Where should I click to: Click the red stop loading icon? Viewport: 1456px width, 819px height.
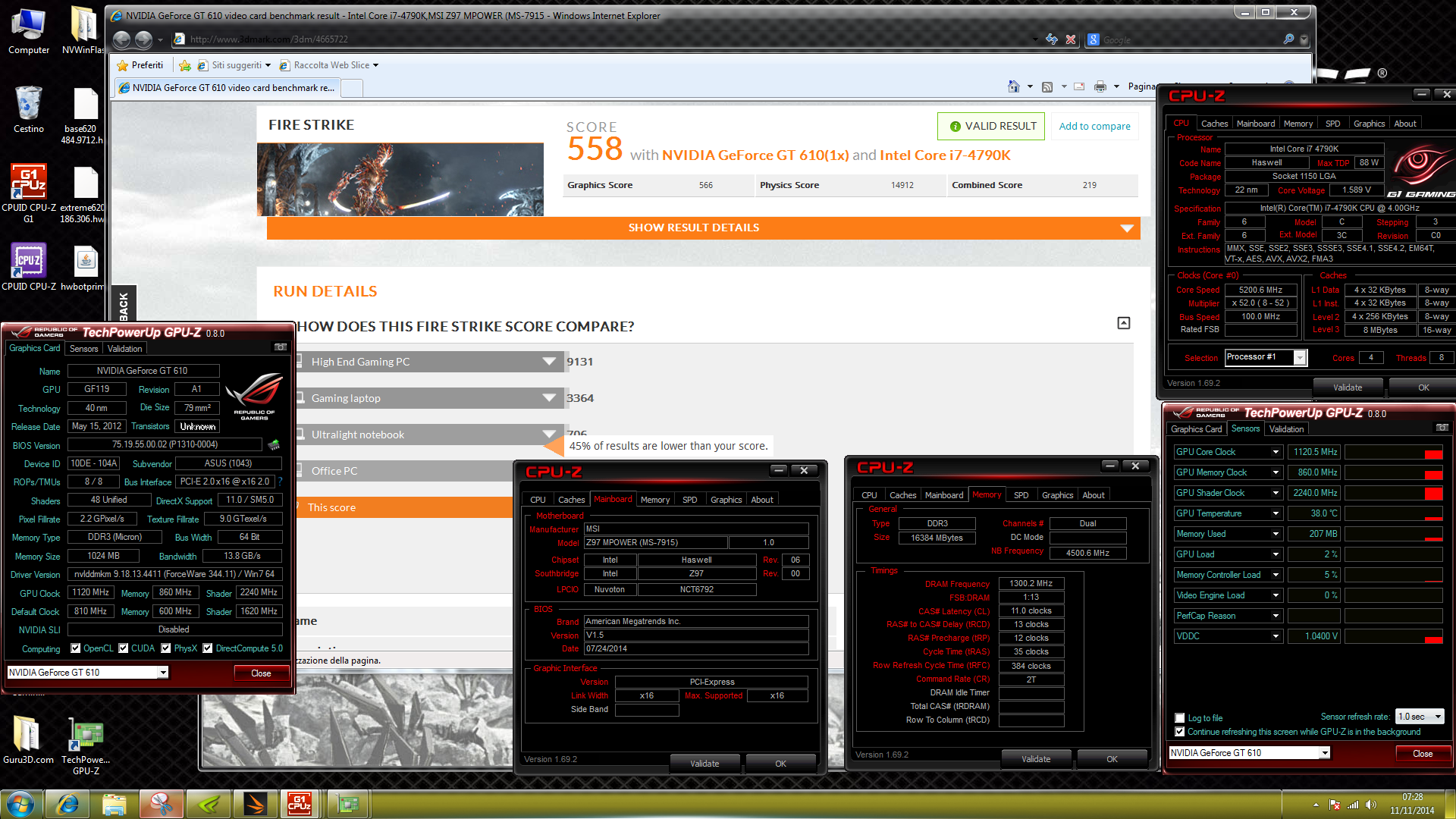click(1071, 39)
